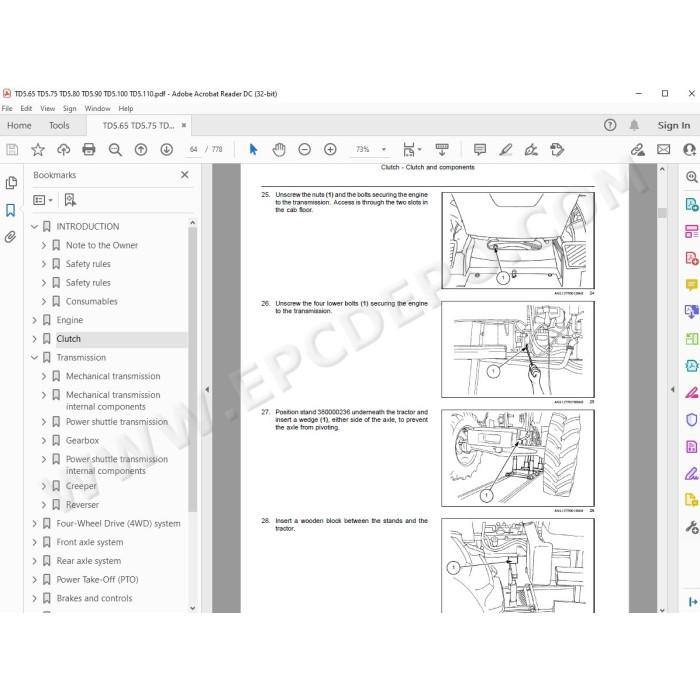Screen dimensions: 700x700
Task: Select the Highlight text pen tool
Action: (505, 150)
